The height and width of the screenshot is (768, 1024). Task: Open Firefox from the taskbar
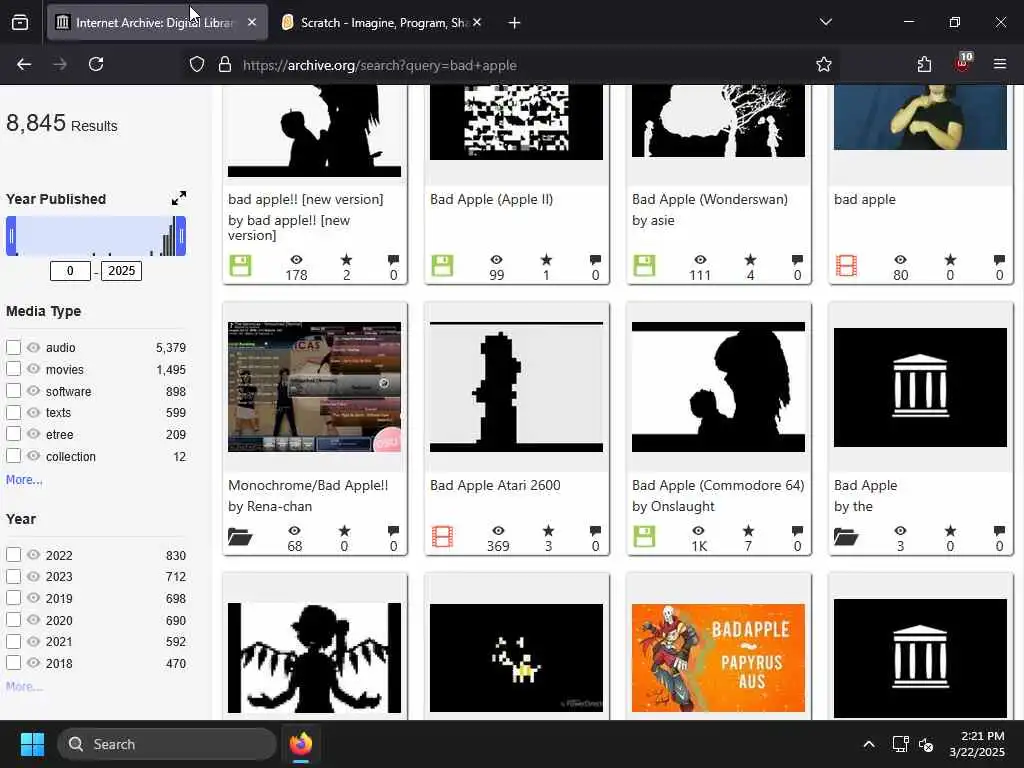(301, 744)
